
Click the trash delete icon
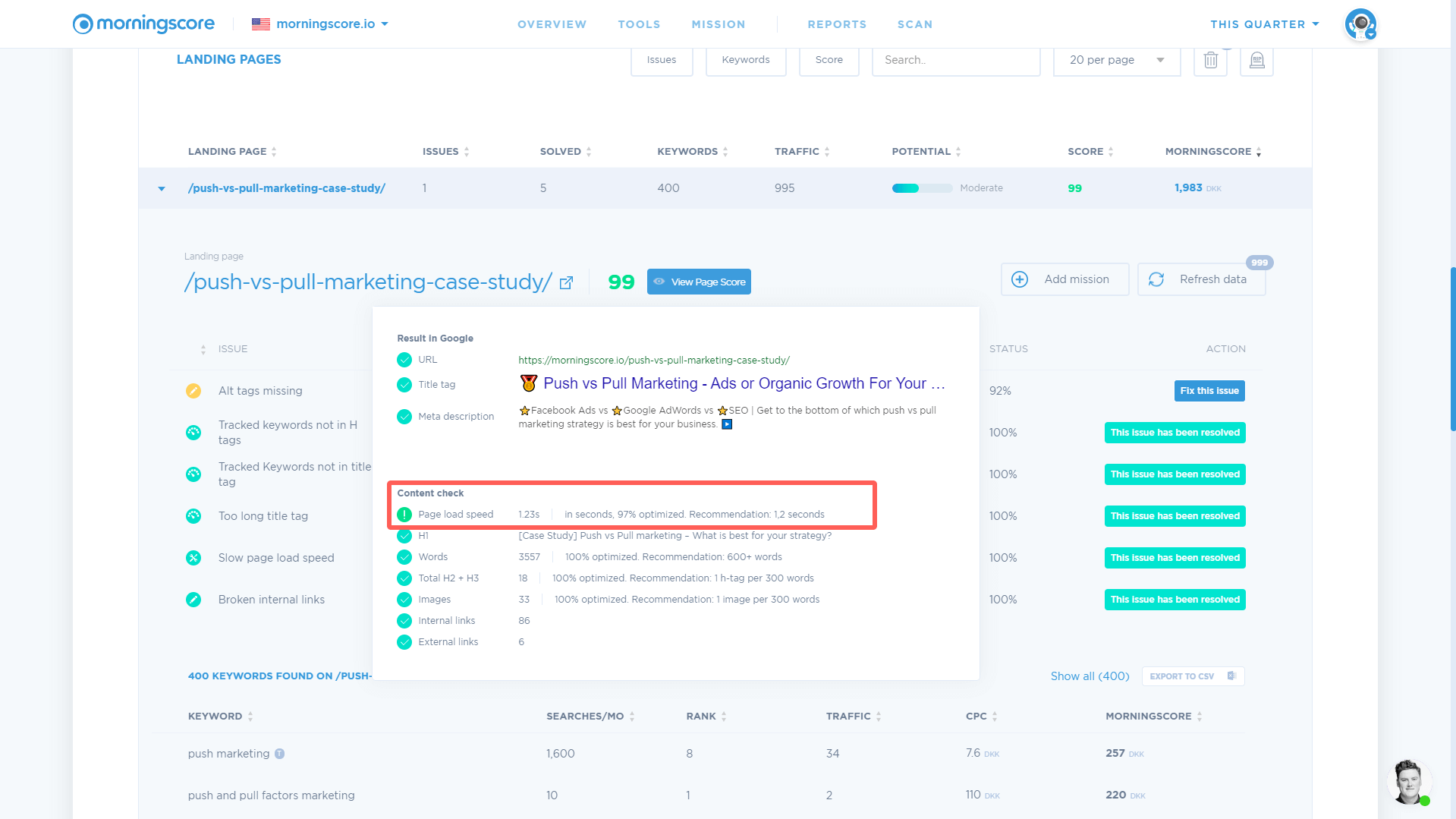[x=1210, y=60]
